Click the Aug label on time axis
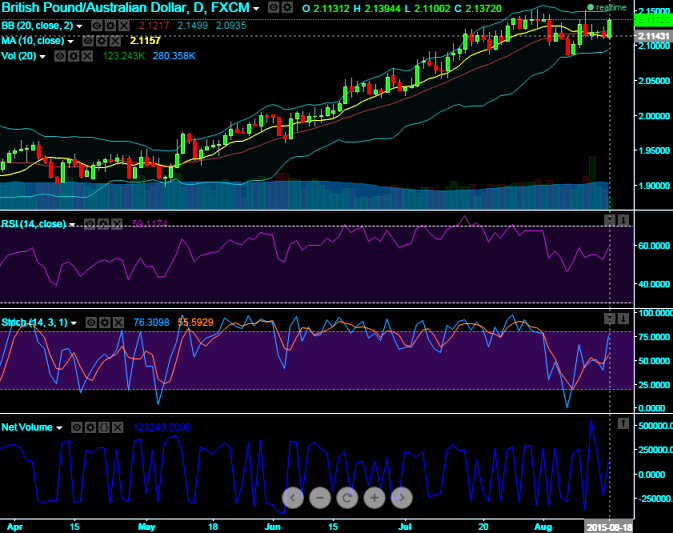This screenshot has width=673, height=533. (543, 527)
